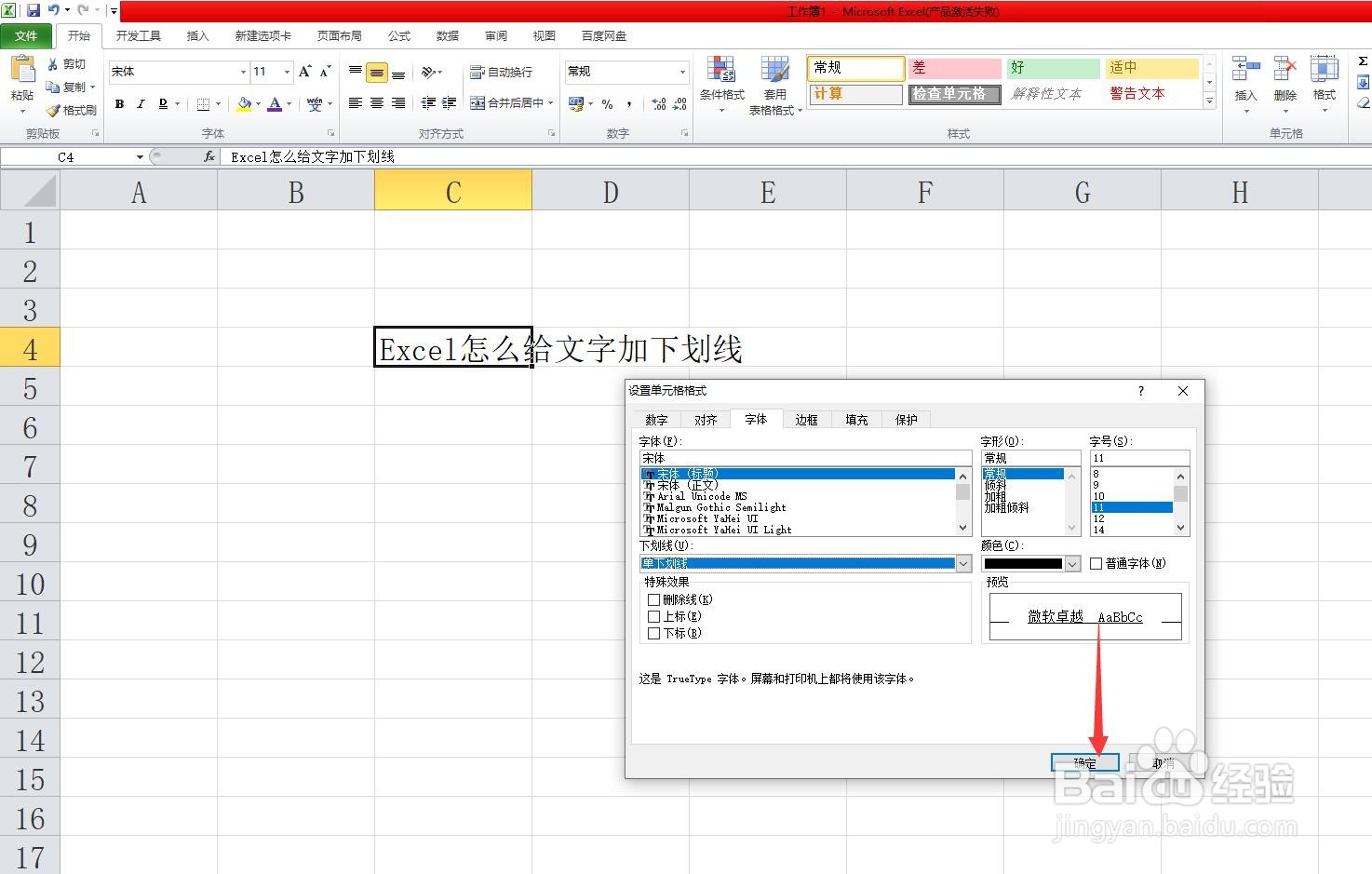Viewport: 1372px width, 874px height.
Task: Select top align icon
Action: [x=356, y=72]
